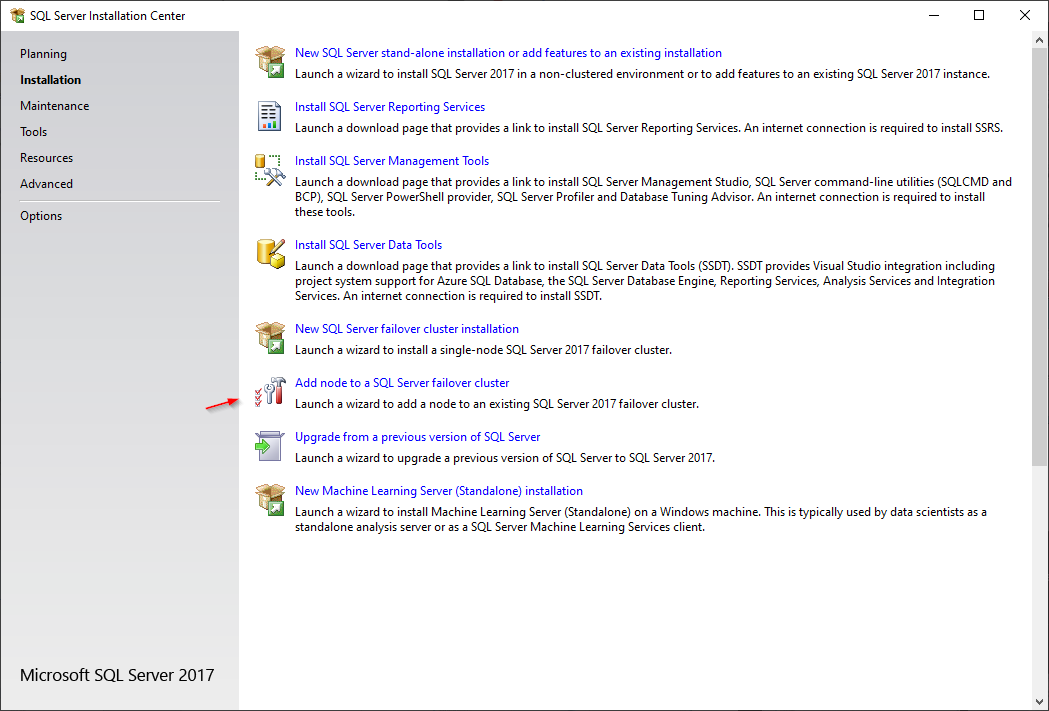
Task: Click the Upgrade green arrow icon
Action: point(270,446)
